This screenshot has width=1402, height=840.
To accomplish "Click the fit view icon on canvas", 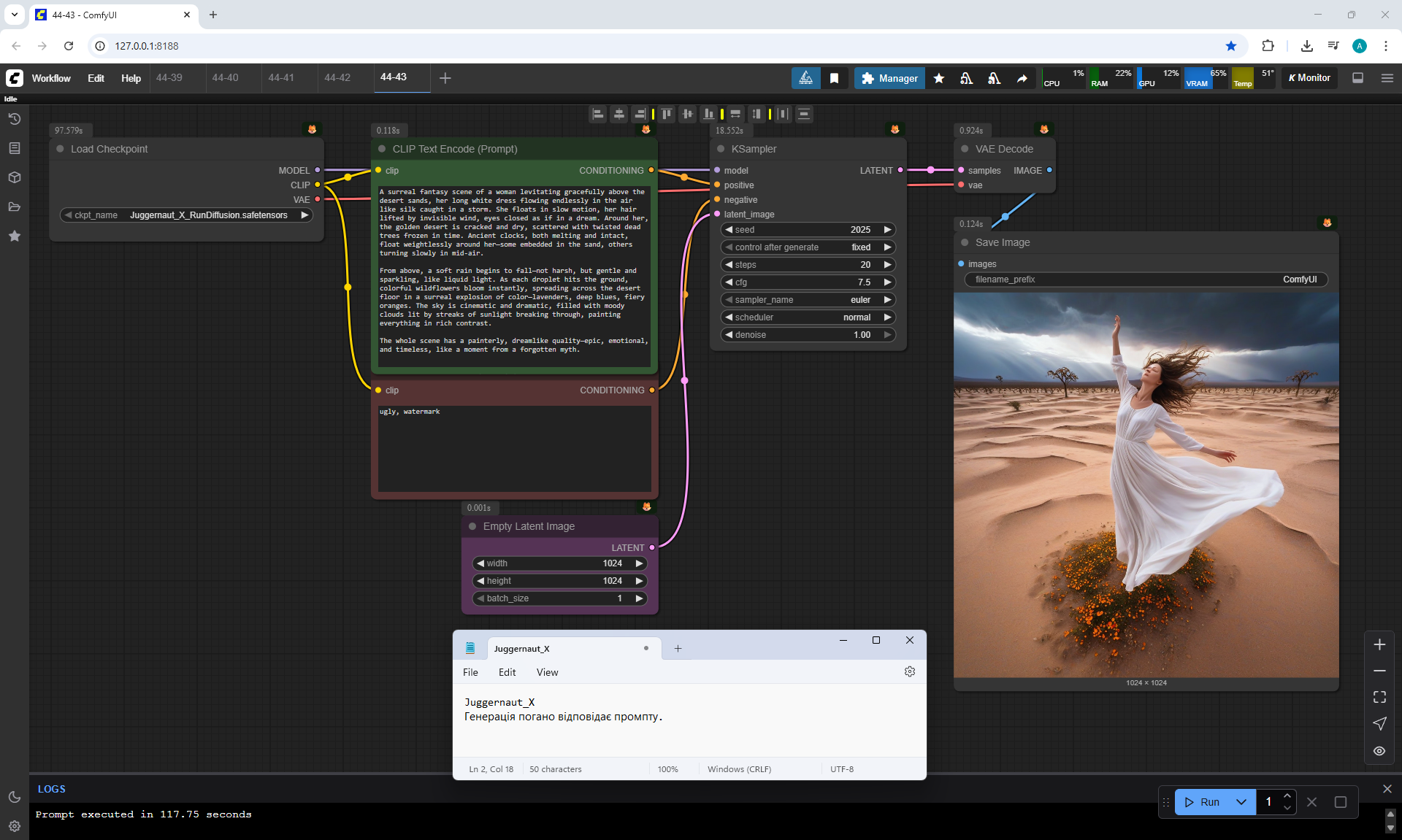I will tap(1379, 697).
